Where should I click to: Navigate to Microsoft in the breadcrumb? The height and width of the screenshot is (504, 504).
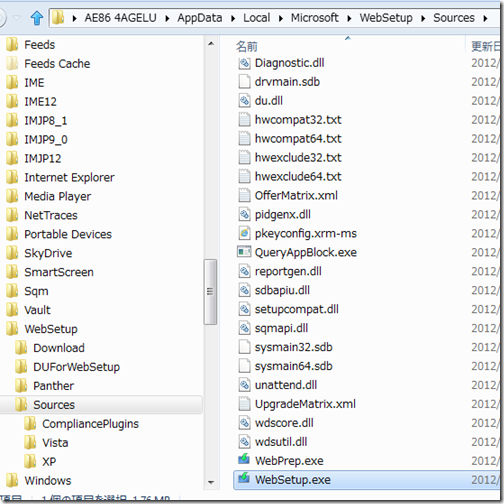[x=314, y=18]
